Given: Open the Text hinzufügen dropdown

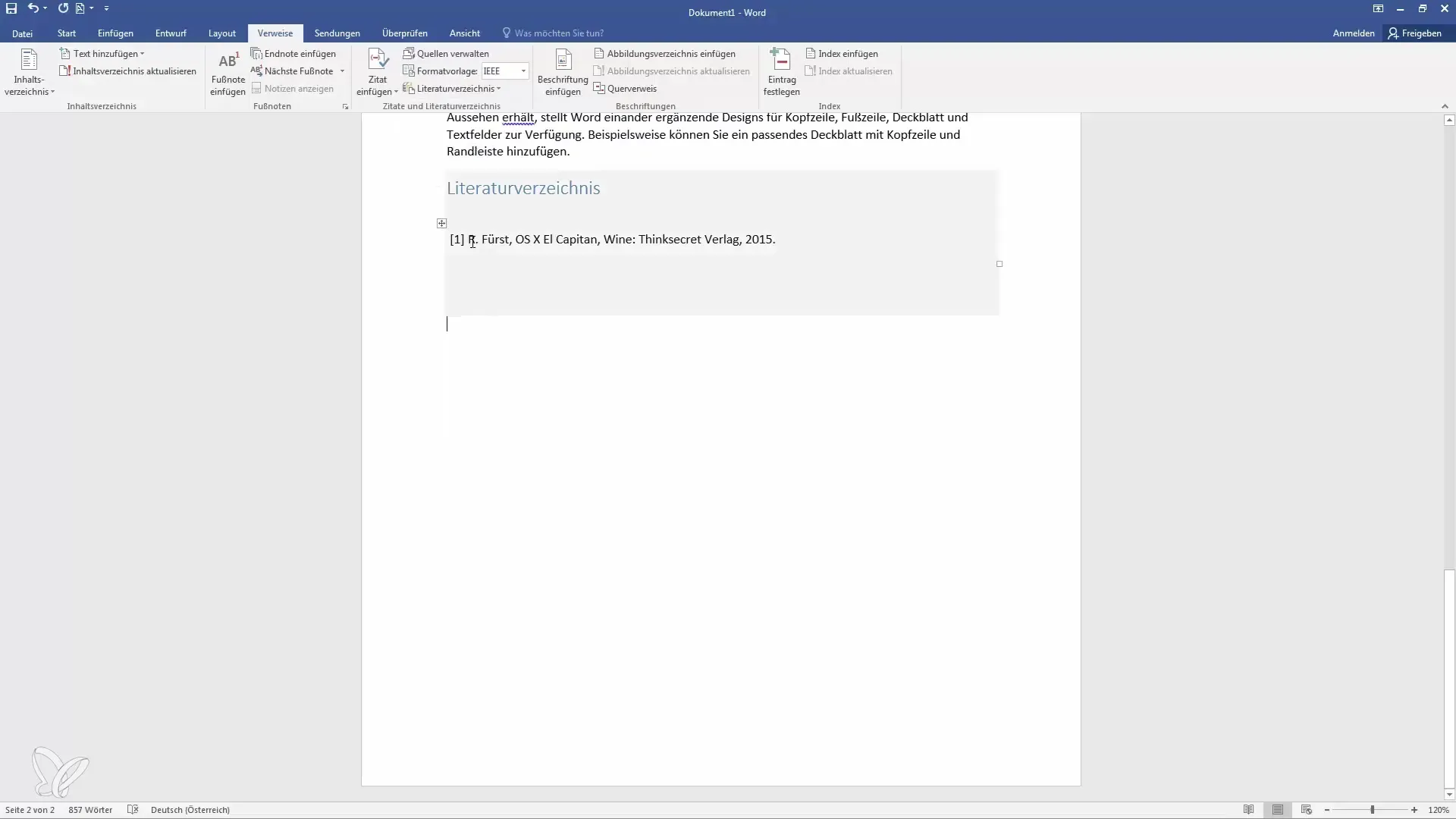Looking at the screenshot, I should click(x=102, y=54).
